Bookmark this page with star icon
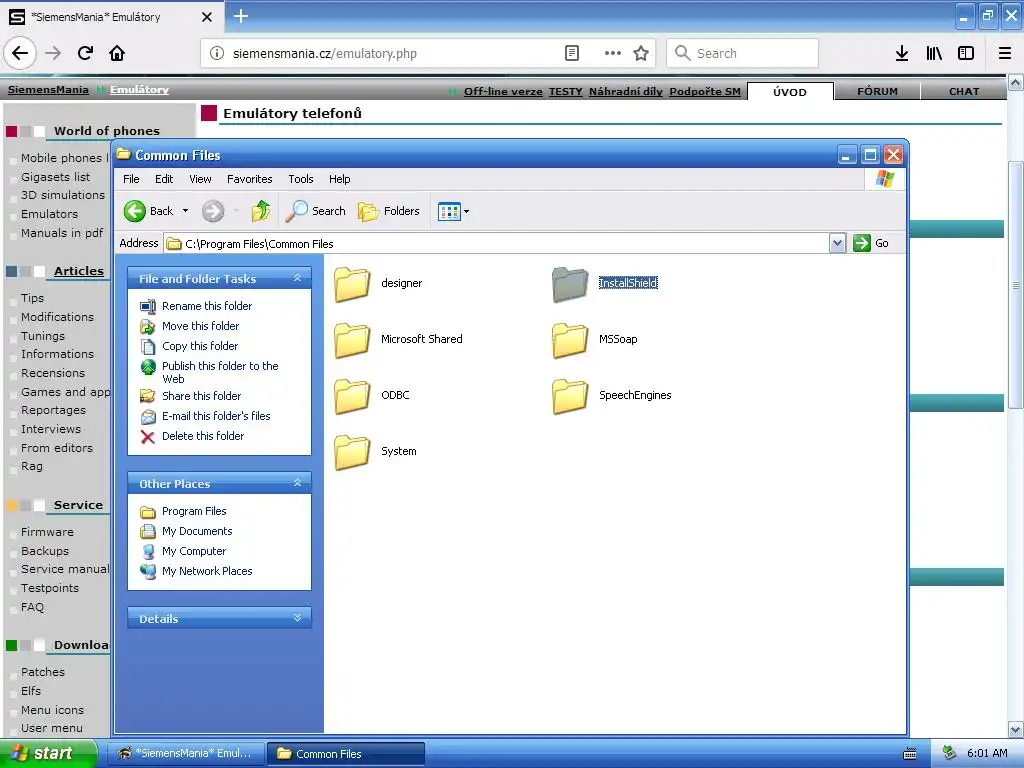Image resolution: width=1024 pixels, height=768 pixels. (x=641, y=53)
